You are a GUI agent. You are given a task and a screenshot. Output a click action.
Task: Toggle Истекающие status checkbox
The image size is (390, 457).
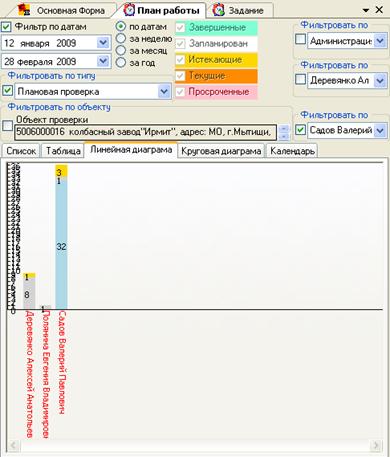click(180, 60)
